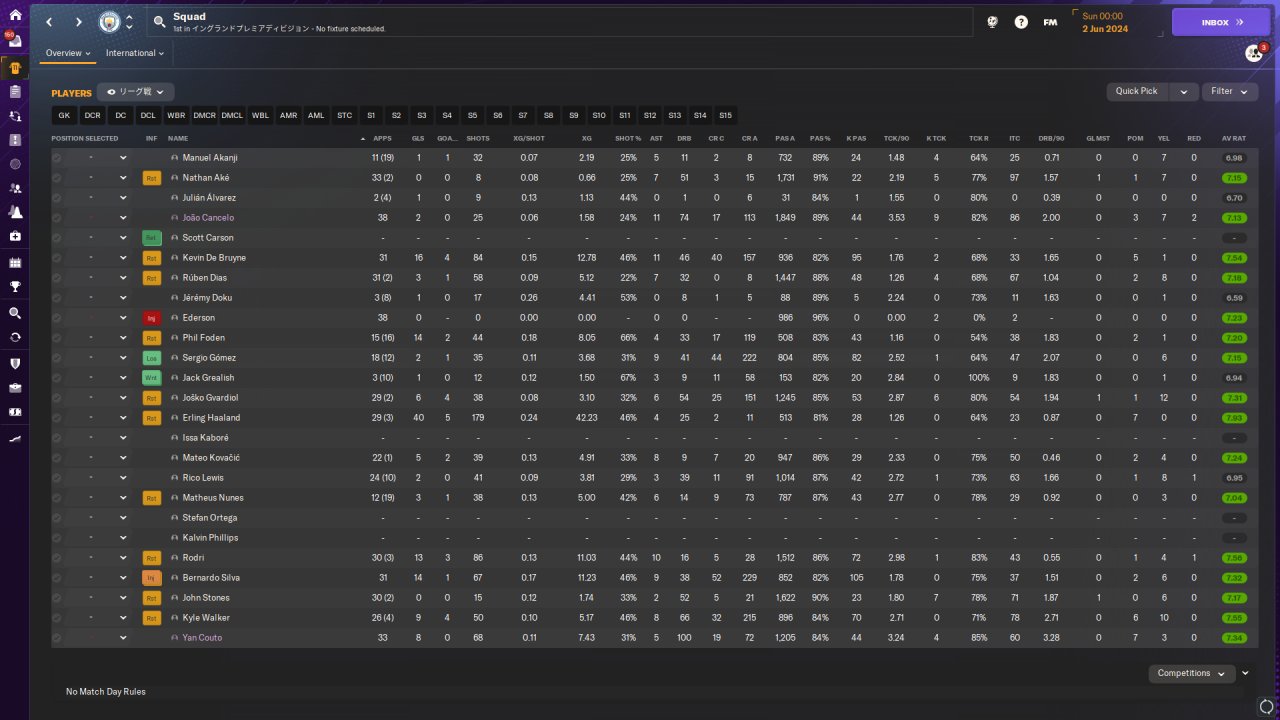Open the finances banknote icon
The image size is (1280, 720).
click(x=15, y=412)
